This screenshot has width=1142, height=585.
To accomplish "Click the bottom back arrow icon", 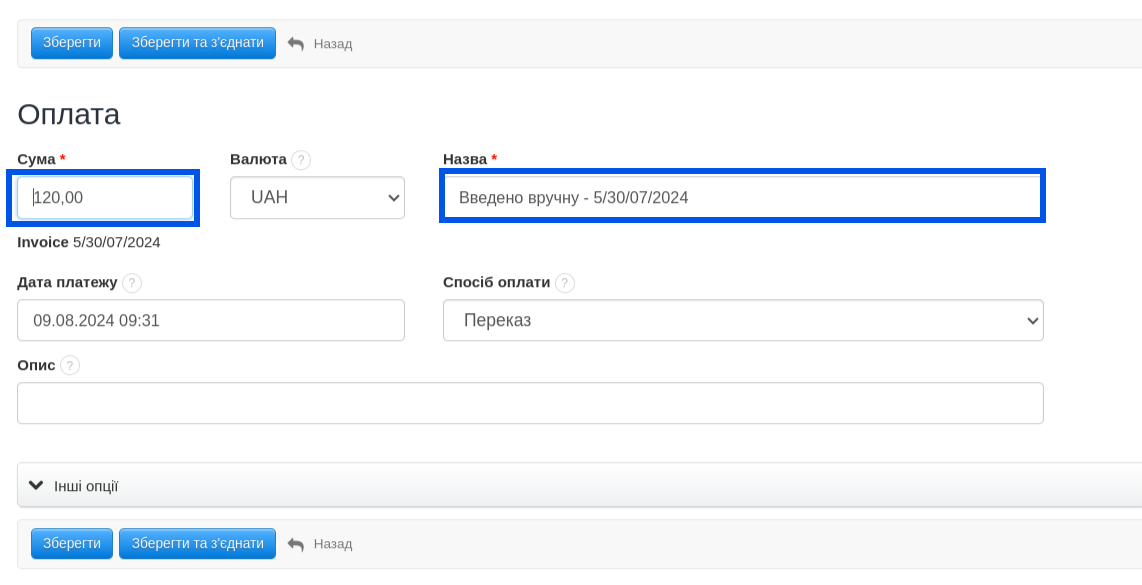I will click(295, 544).
